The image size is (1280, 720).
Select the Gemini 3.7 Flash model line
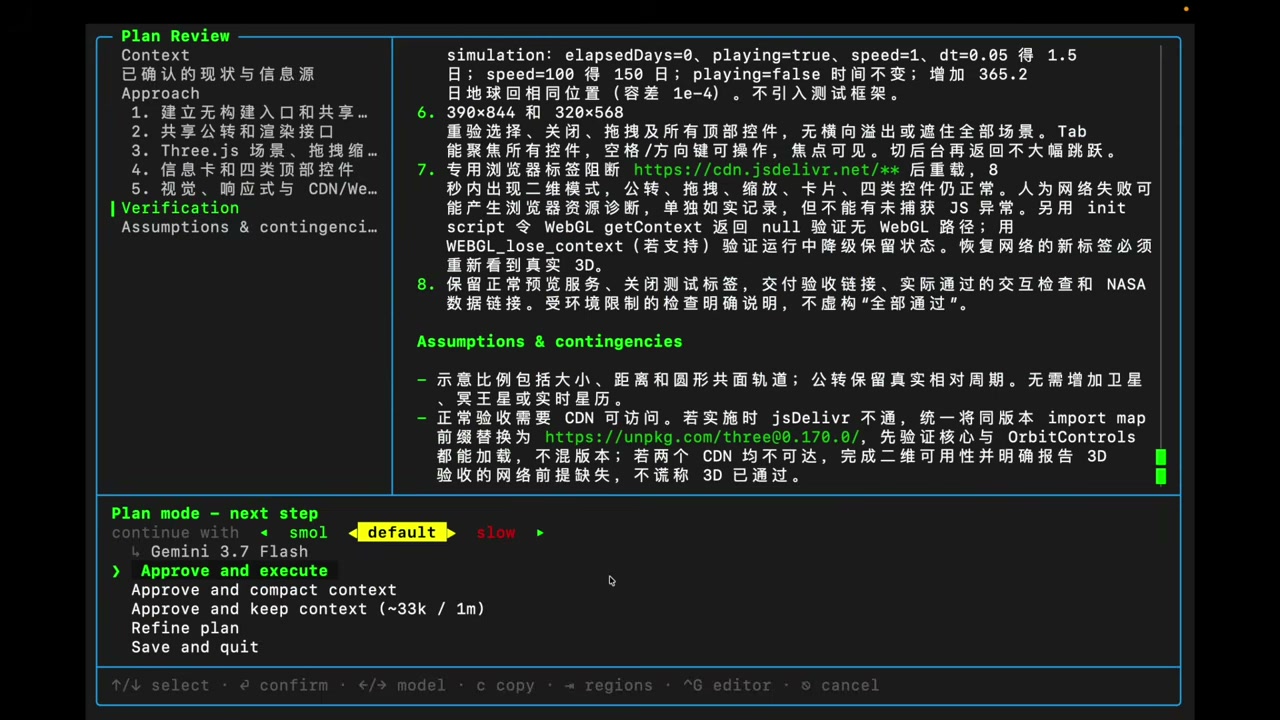click(229, 552)
